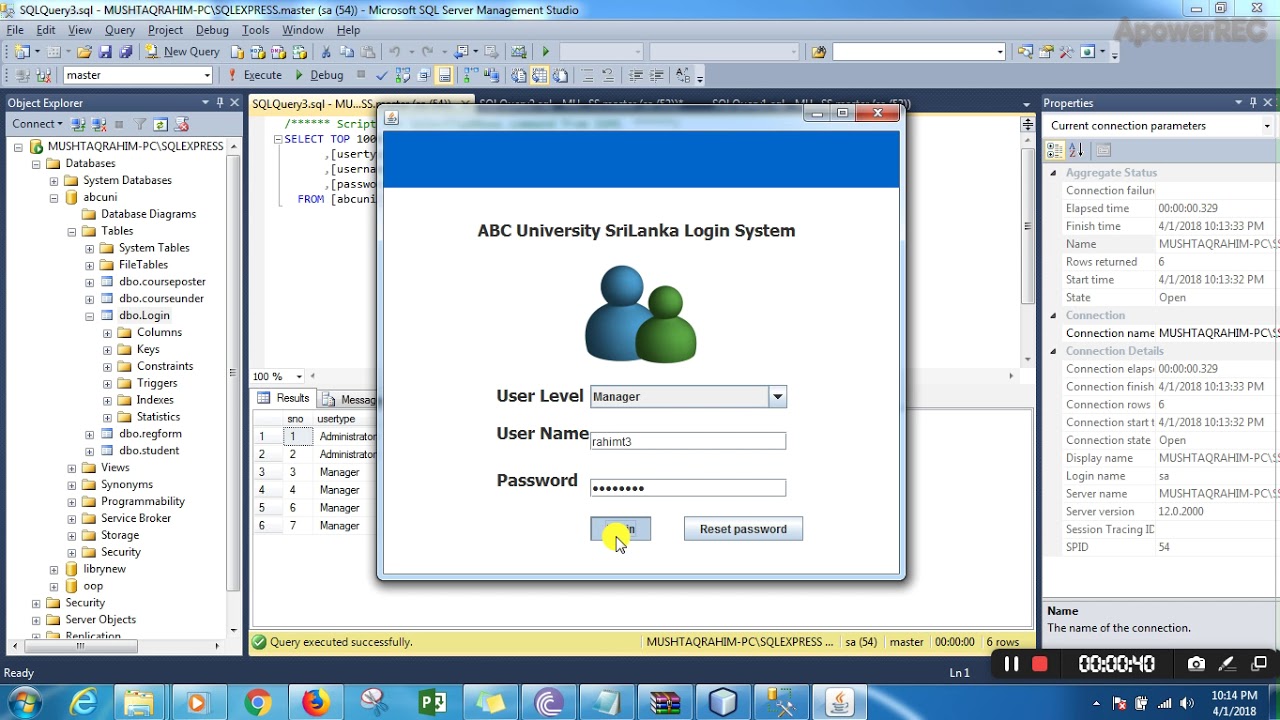Click the Increase Indent icon

[656, 75]
